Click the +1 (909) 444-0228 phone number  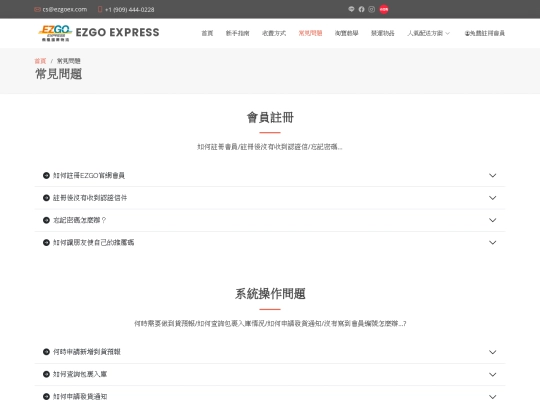point(129,10)
